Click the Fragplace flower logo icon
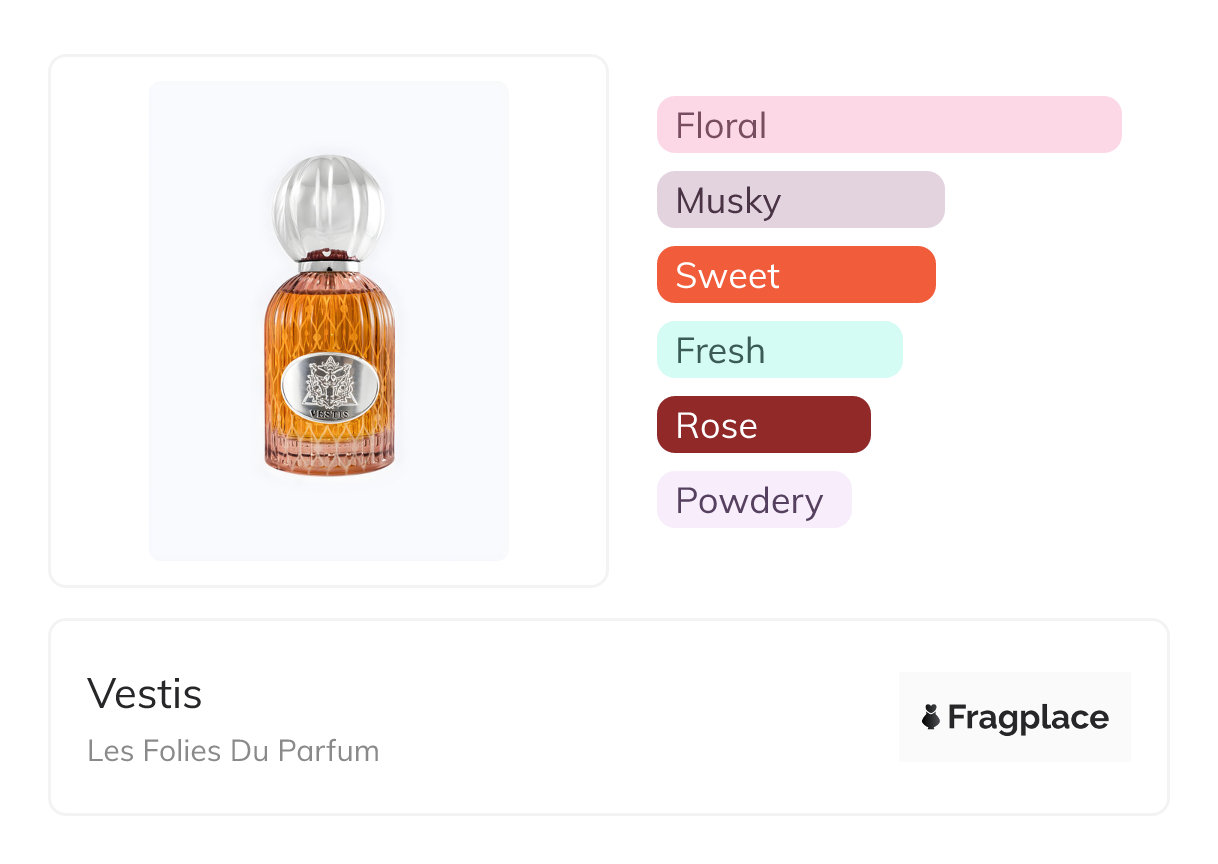The image size is (1218, 864). (x=931, y=717)
